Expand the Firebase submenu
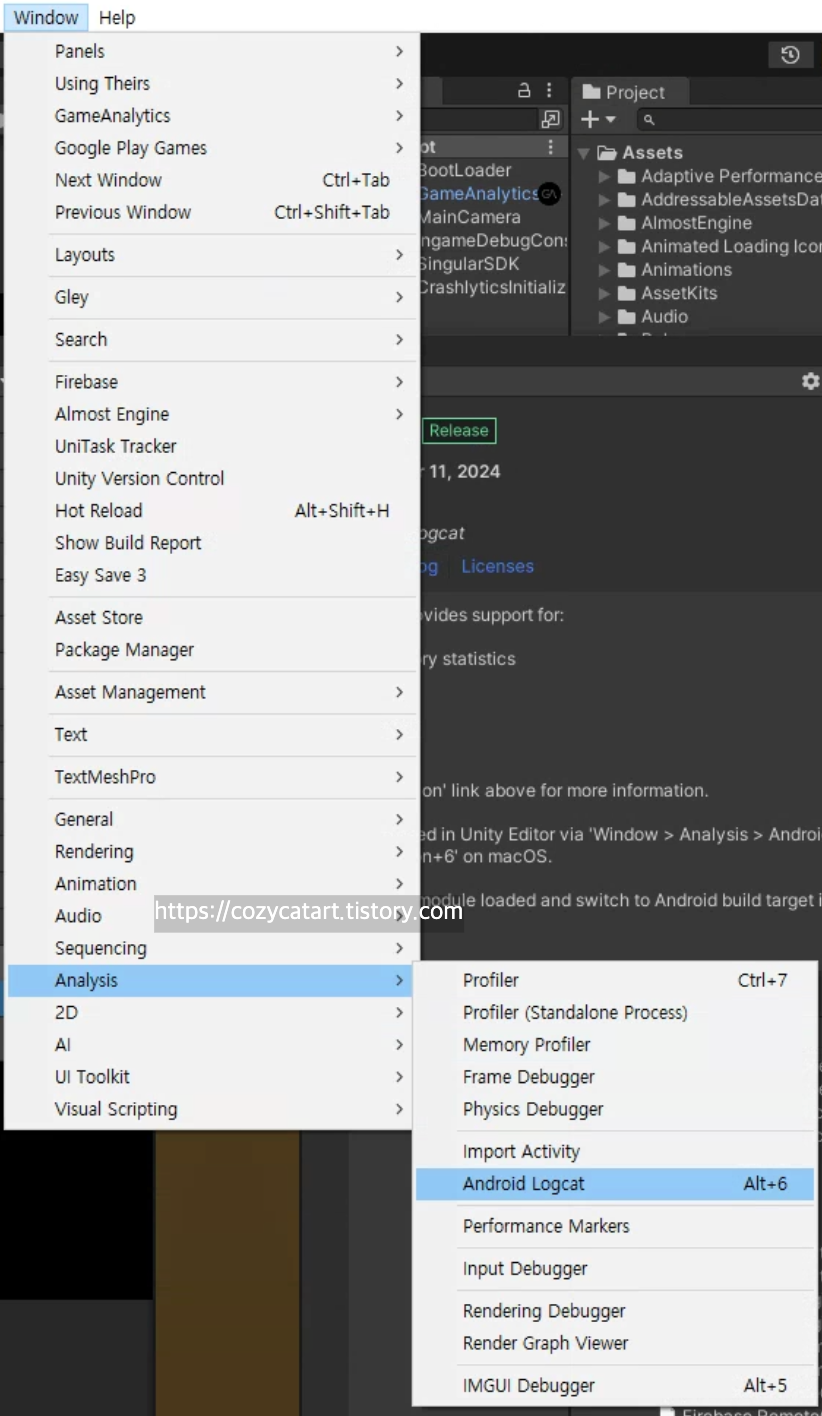 pyautogui.click(x=212, y=382)
